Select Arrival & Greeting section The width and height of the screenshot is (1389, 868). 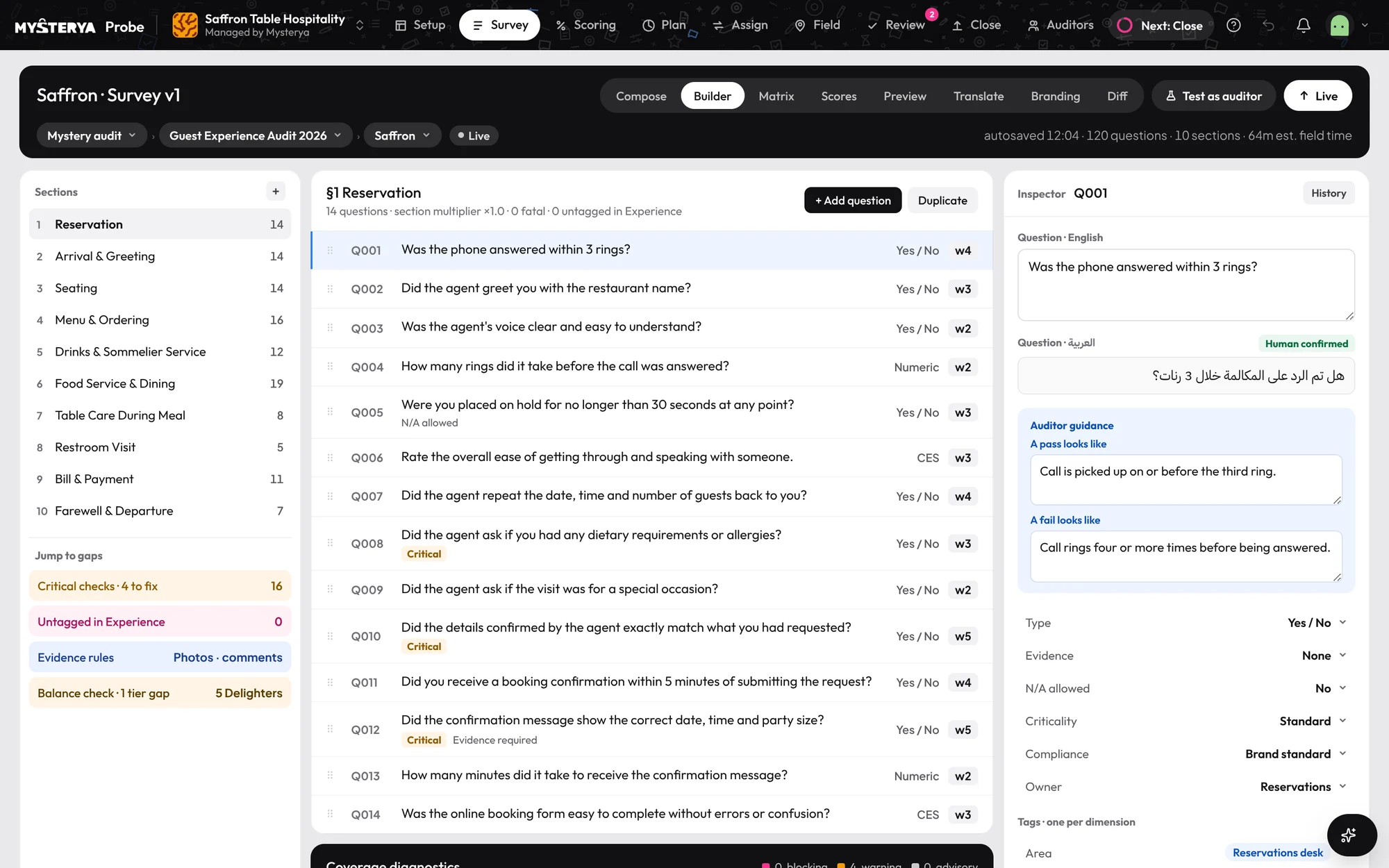(x=160, y=256)
